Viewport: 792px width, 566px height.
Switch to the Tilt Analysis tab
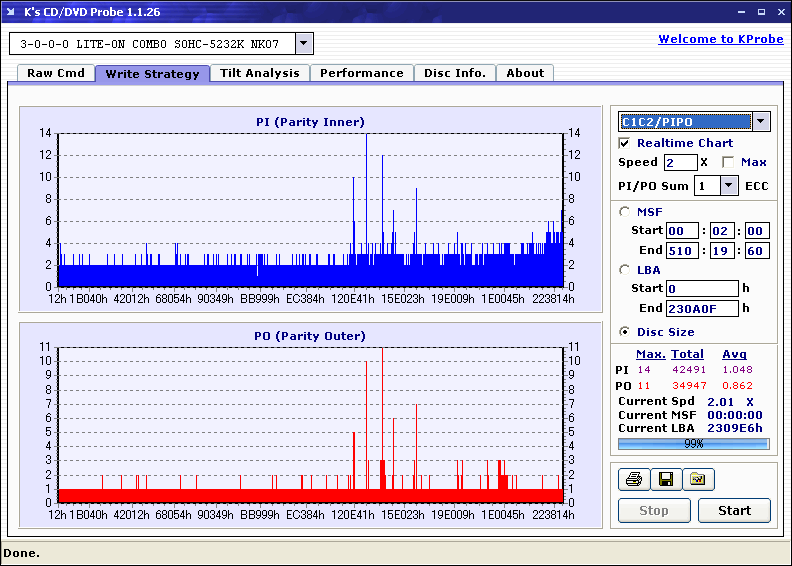pyautogui.click(x=259, y=73)
